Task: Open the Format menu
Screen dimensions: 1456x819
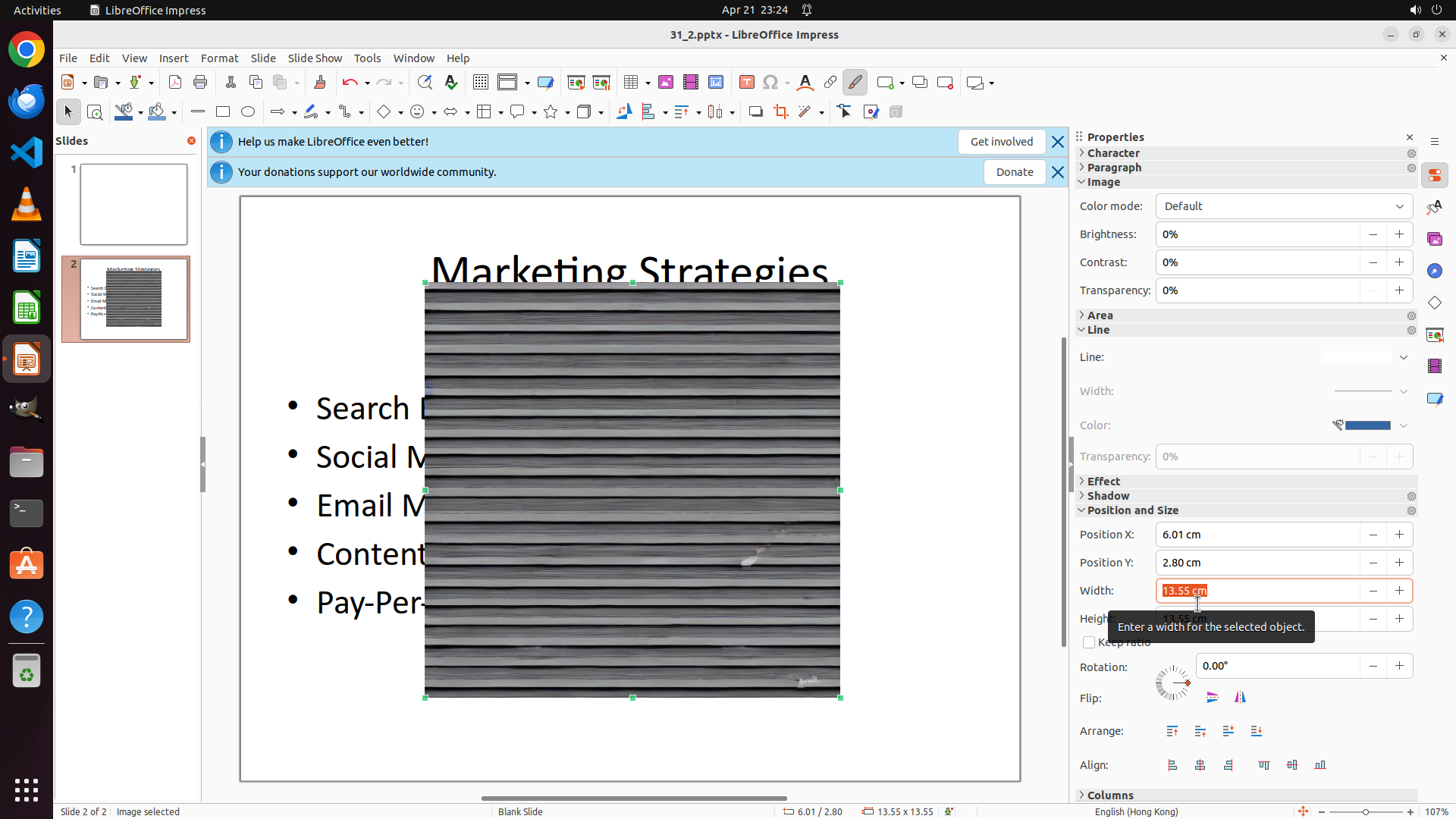Action: [219, 58]
